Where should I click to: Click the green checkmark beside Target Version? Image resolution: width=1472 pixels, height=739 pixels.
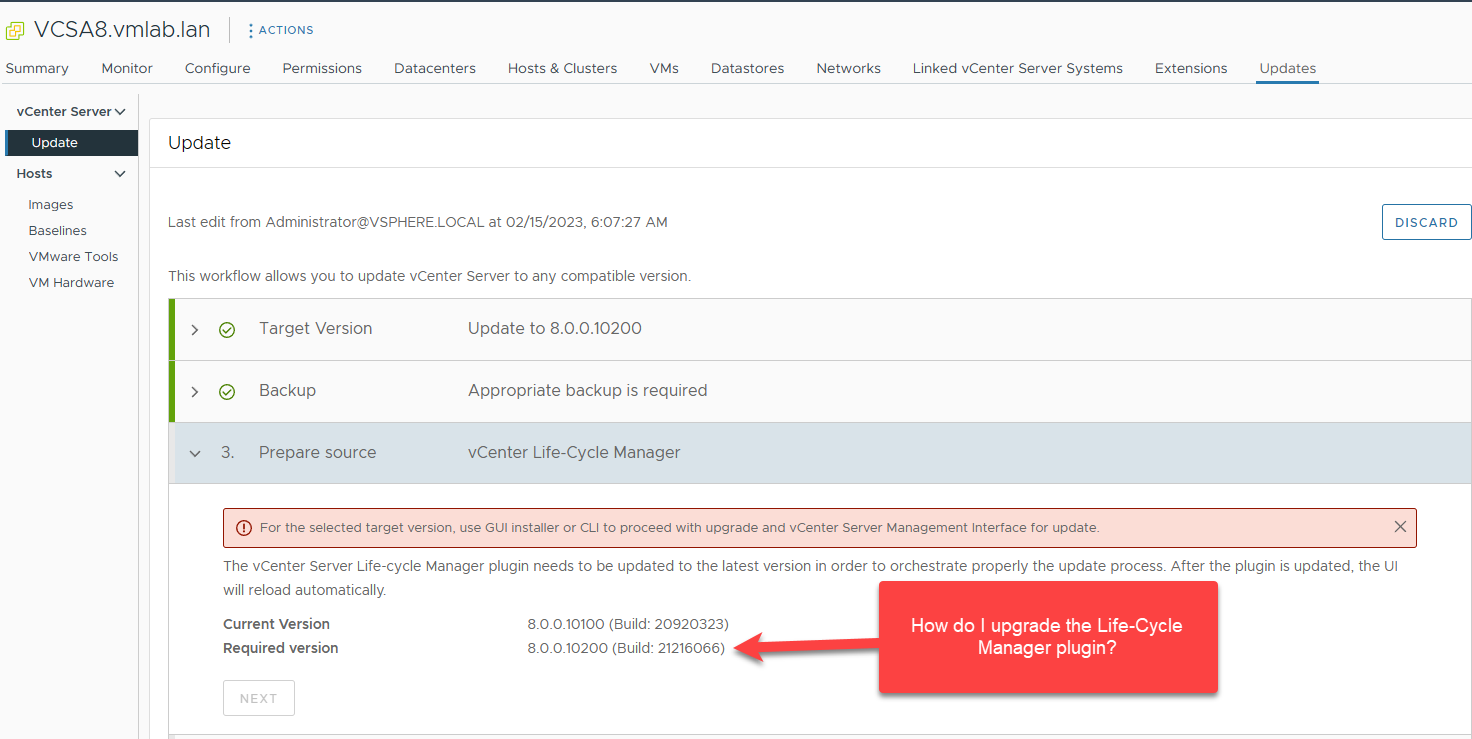227,329
